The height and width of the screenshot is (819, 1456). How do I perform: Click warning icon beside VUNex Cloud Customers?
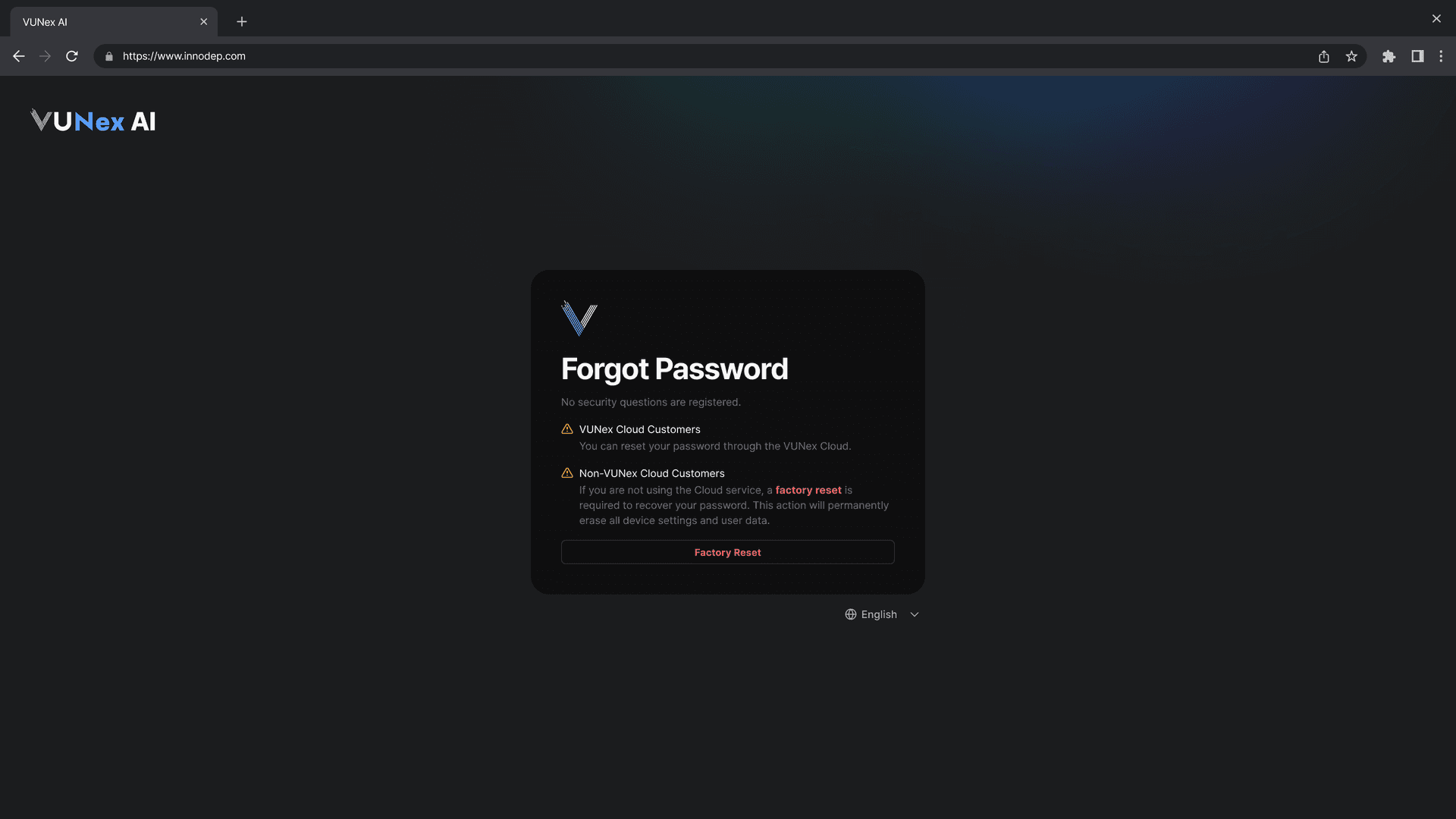[x=567, y=429]
